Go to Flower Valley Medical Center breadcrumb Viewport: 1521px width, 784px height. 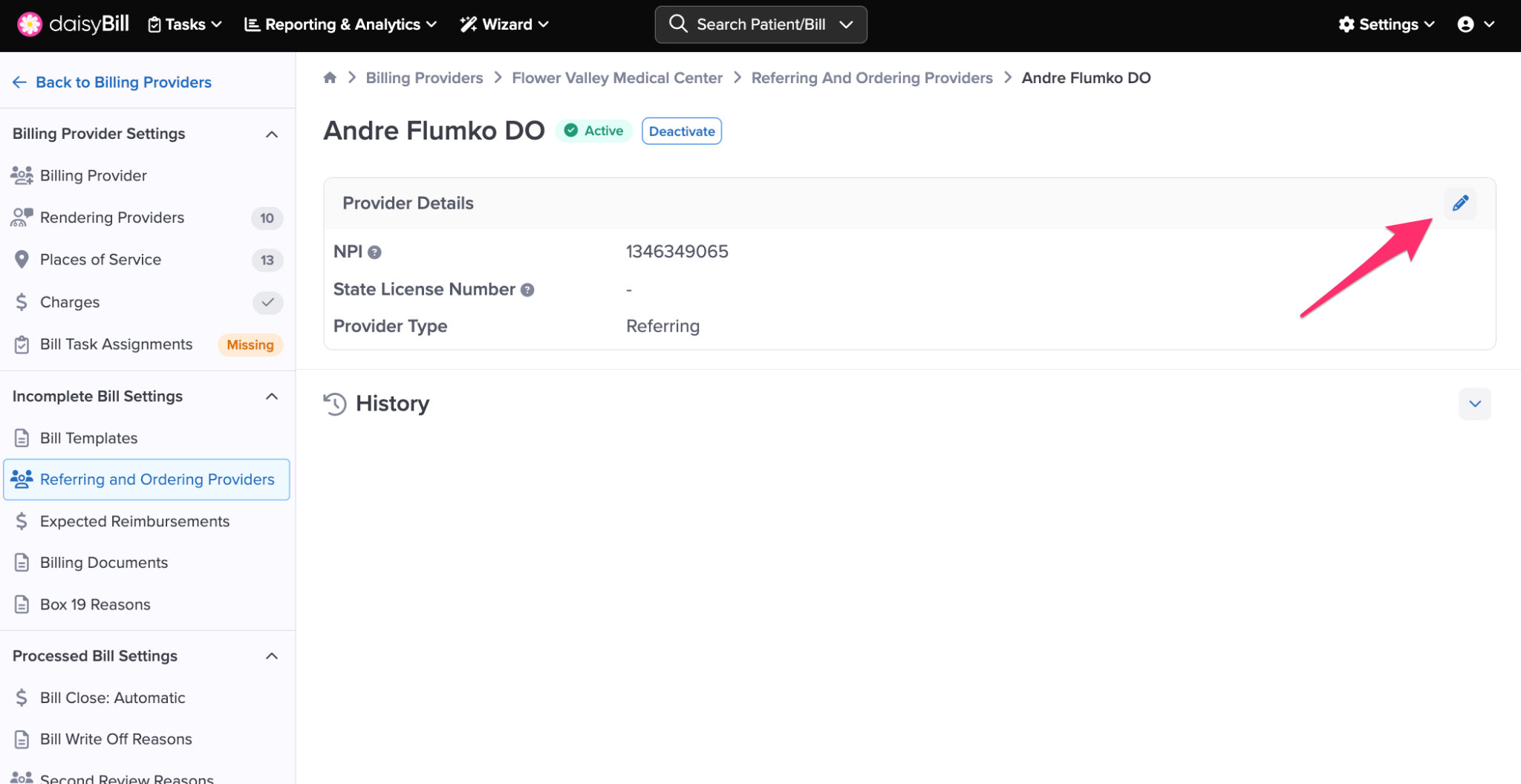pos(616,78)
